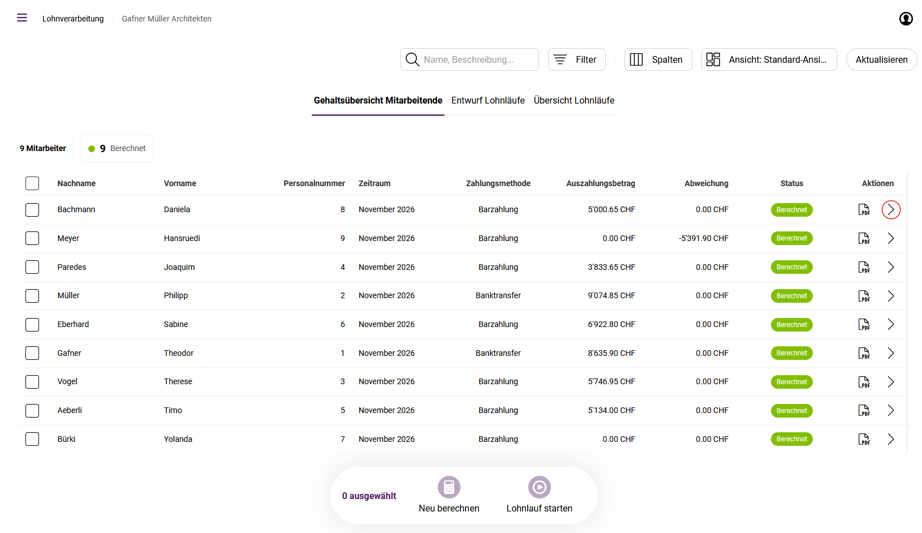Open the Gafner Müller Architekten breadcrumb
Image resolution: width=922 pixels, height=533 pixels.
[x=166, y=19]
